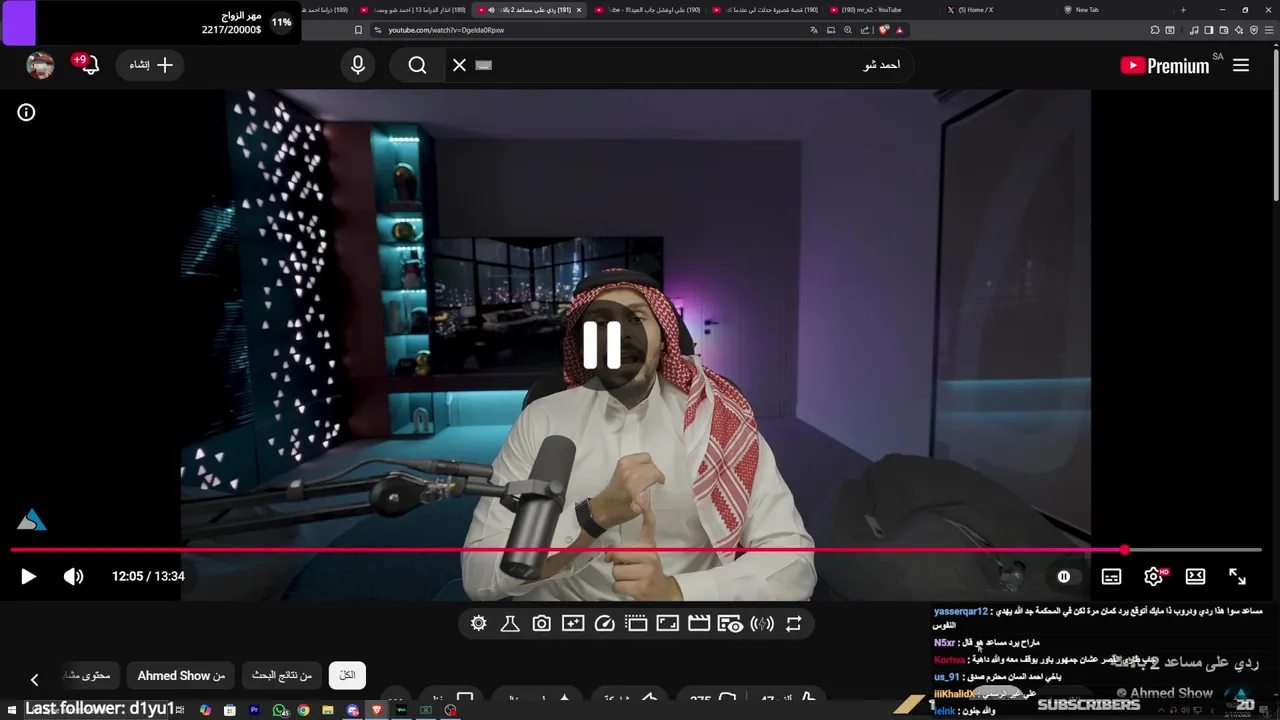Screen dimensions: 1280x720
Task: Start voice search with the microphone icon
Action: 358,65
